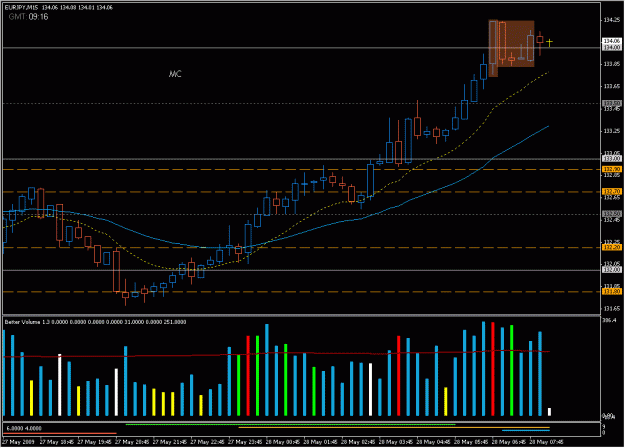This screenshot has height=448, width=625.
Task: Click the 27 May 21:45 time label
Action: tap(170, 442)
